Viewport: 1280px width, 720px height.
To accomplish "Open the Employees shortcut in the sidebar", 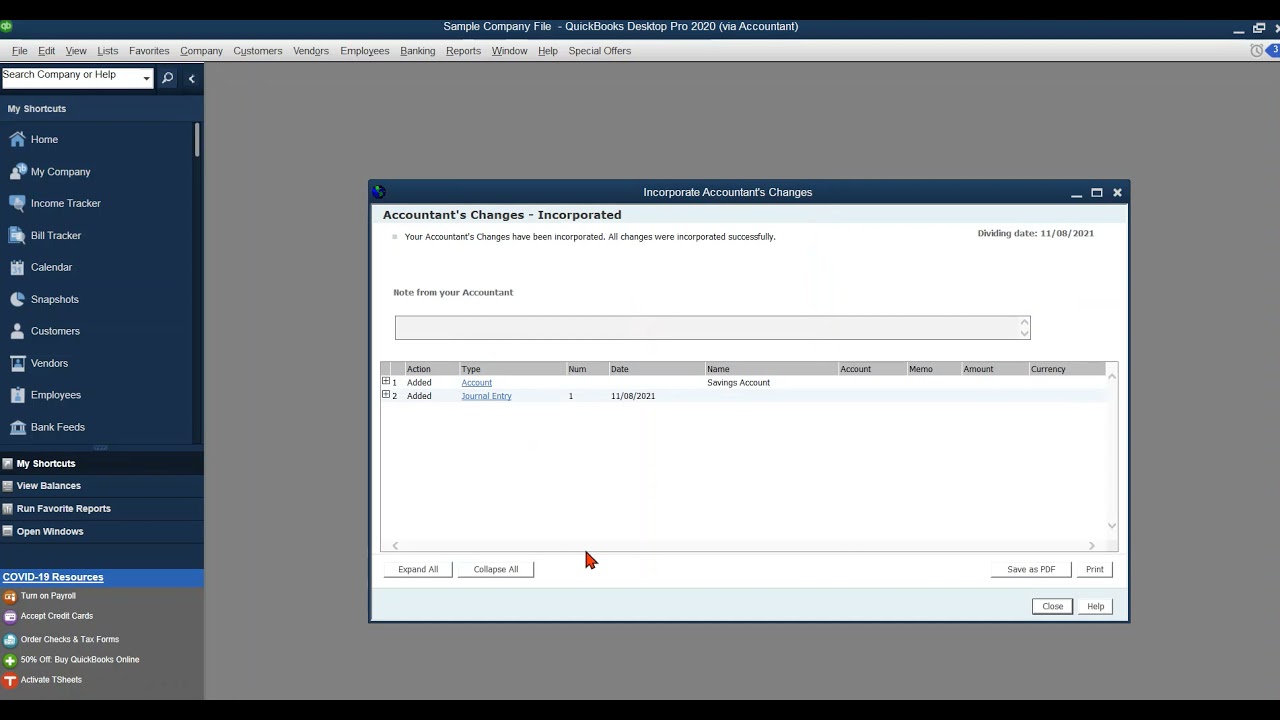I will click(x=55, y=395).
